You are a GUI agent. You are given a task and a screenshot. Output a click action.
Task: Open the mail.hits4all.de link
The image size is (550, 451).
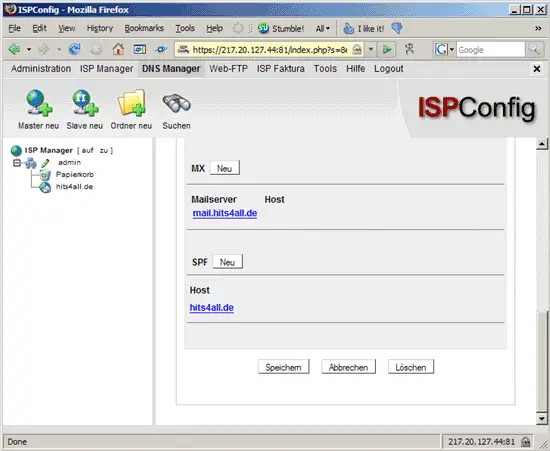pos(225,213)
